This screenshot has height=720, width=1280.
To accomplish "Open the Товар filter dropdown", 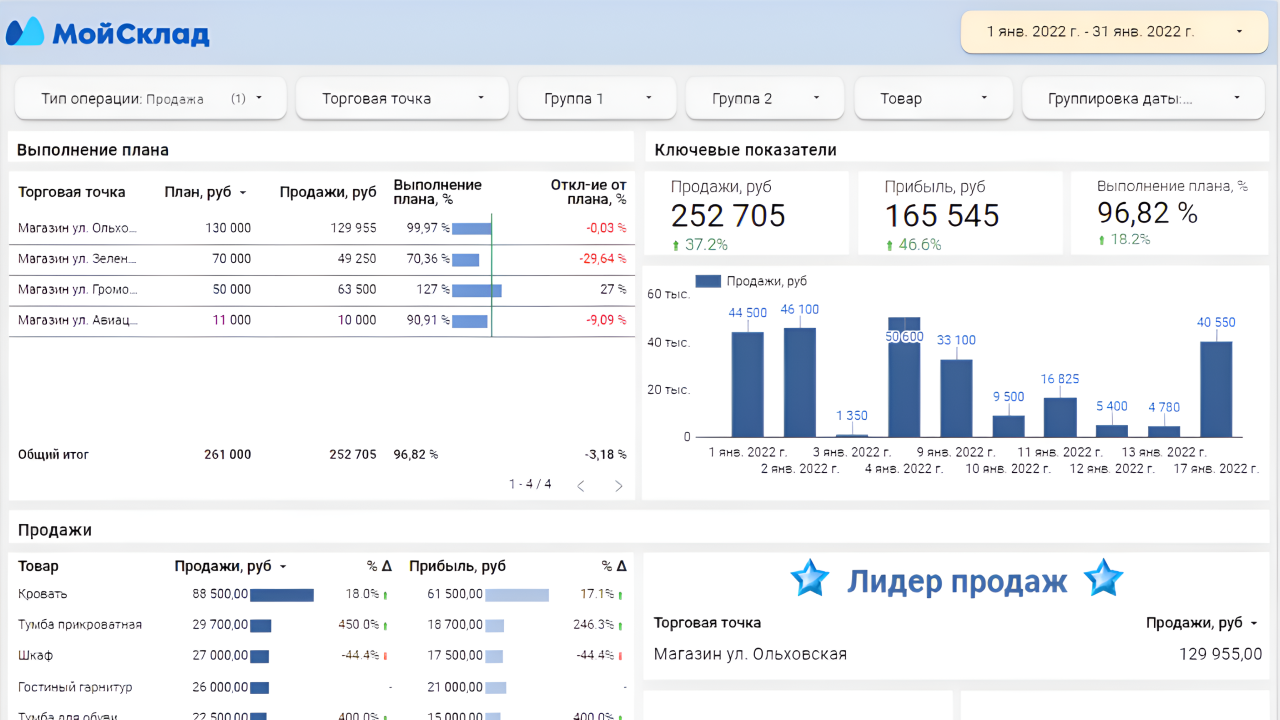I will click(x=934, y=99).
